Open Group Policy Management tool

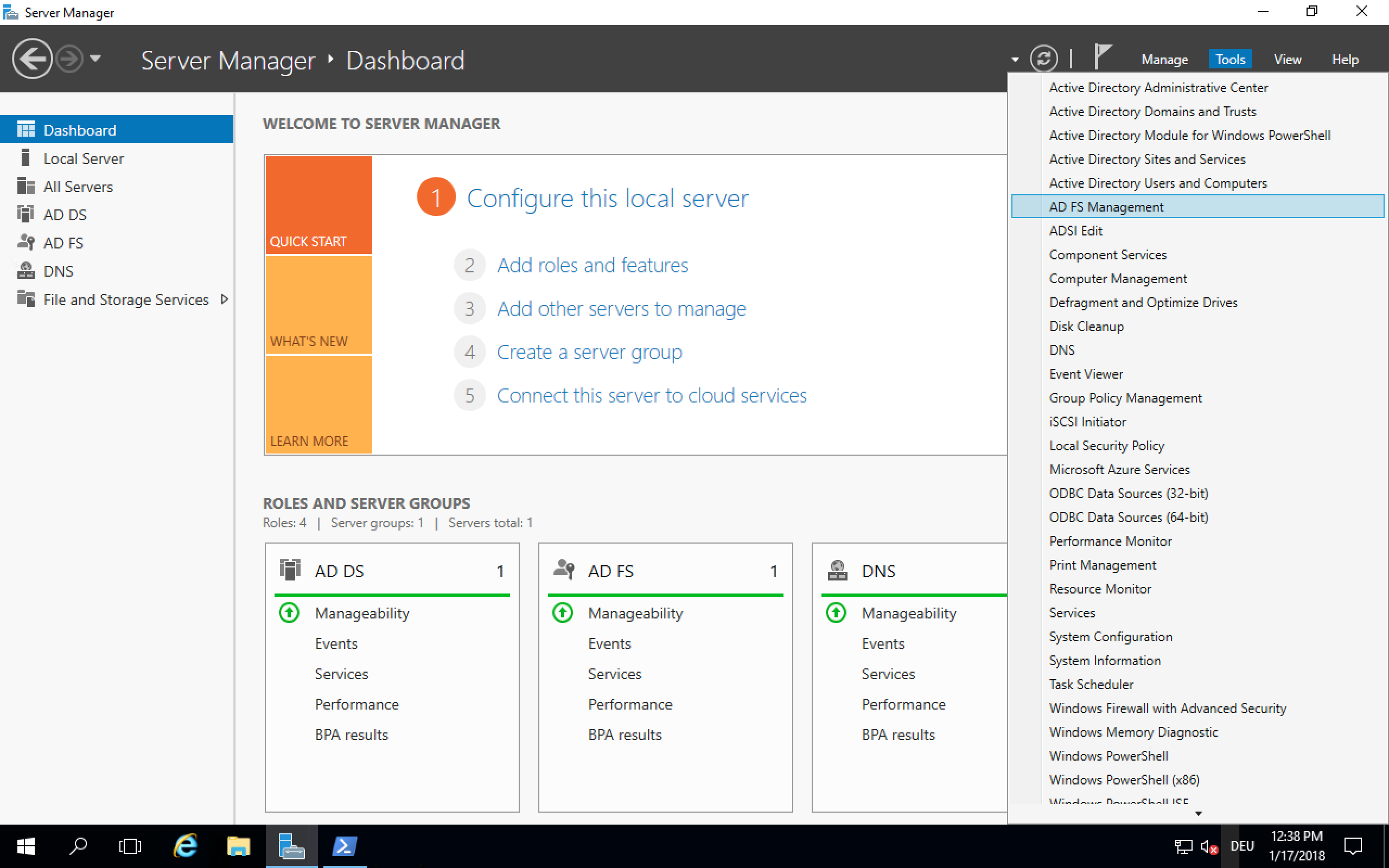[1197, 398]
